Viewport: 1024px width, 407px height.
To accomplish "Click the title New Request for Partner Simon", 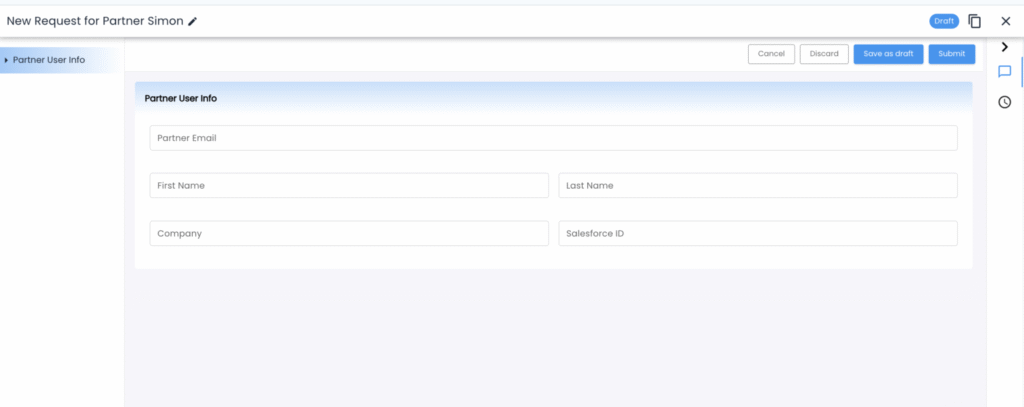I will coord(95,21).
